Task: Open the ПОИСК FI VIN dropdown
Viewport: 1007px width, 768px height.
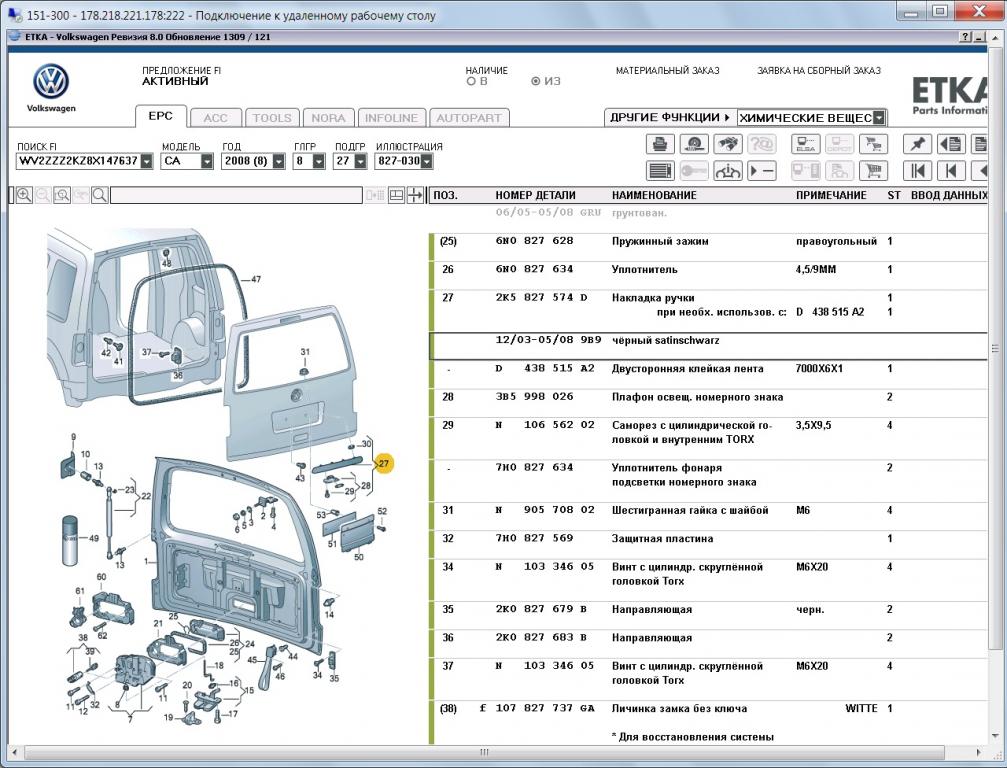Action: click(x=147, y=161)
